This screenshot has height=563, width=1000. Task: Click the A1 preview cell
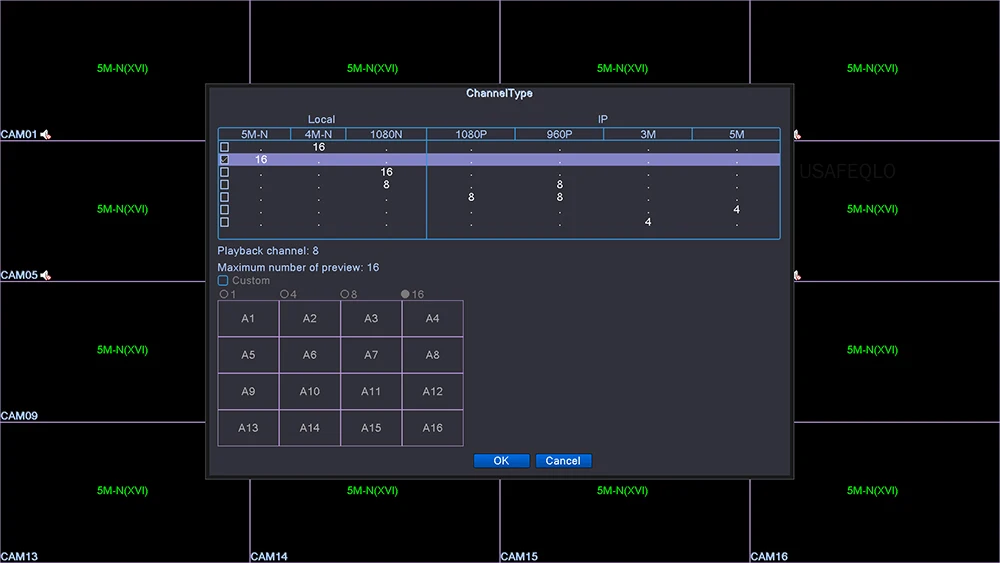tap(248, 318)
